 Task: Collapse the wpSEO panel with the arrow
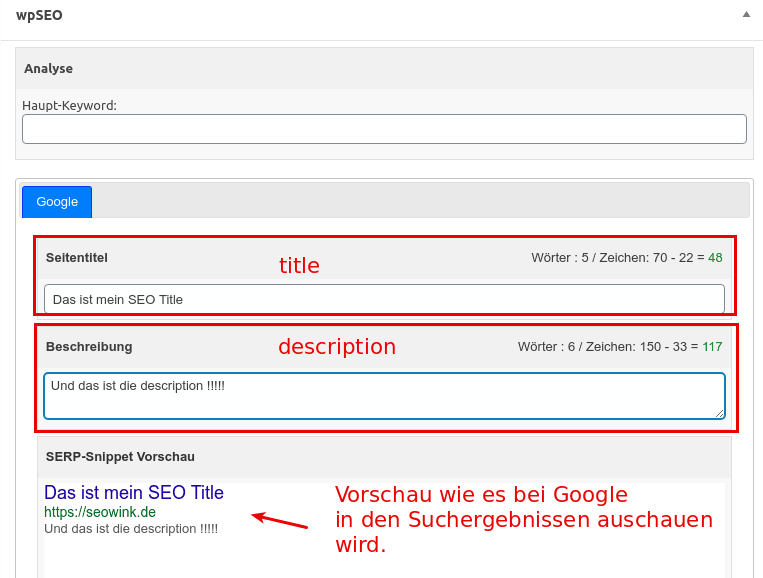tap(746, 15)
